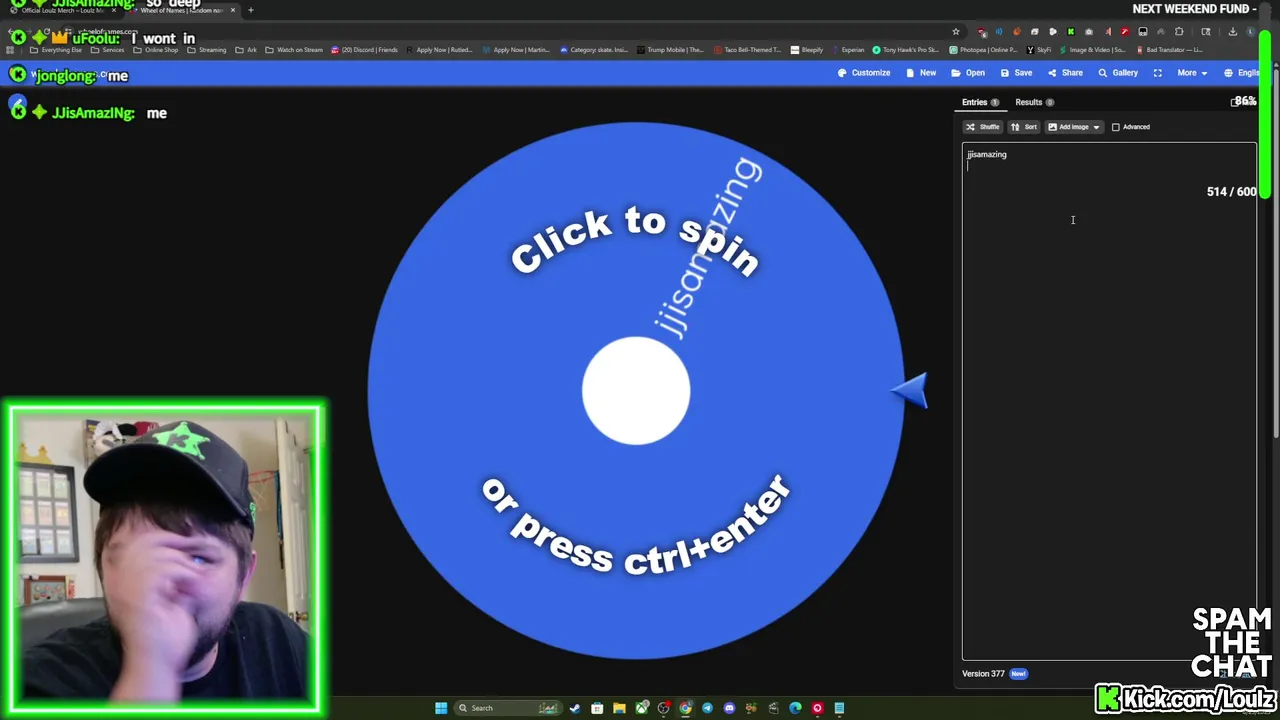
Task: Share the wheel using Share button
Action: [1064, 73]
